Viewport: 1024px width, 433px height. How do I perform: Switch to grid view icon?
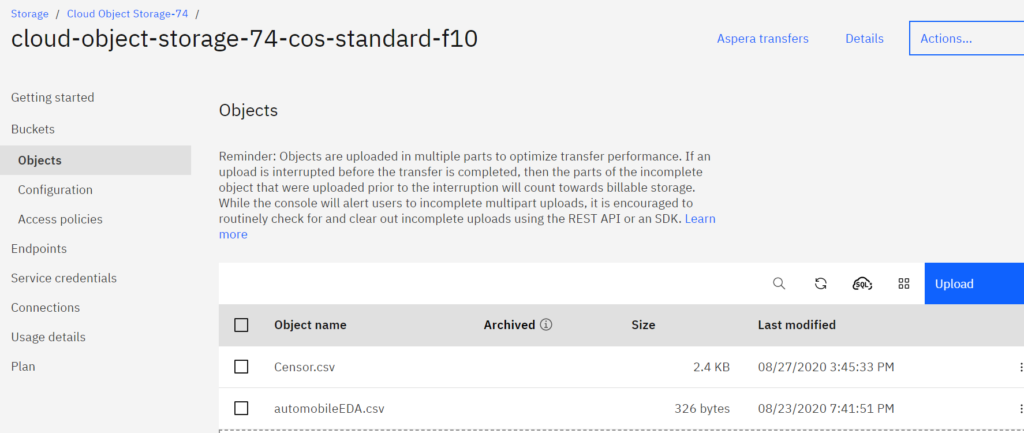[x=904, y=283]
